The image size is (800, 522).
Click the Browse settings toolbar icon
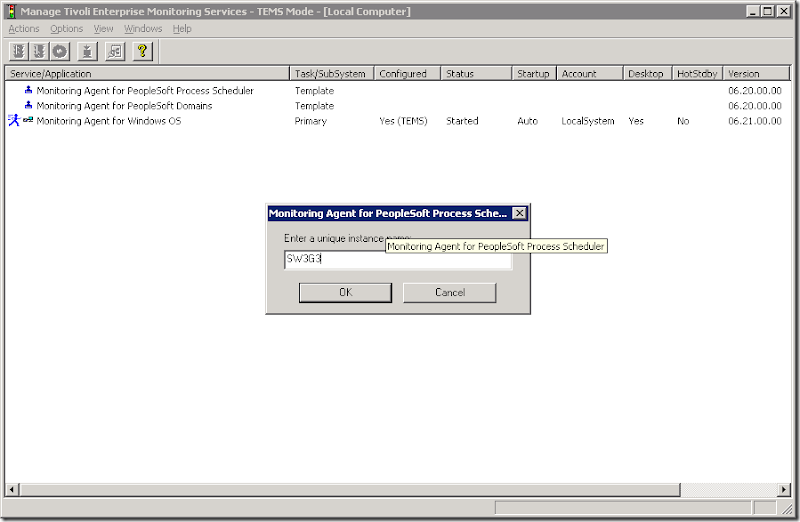pos(115,51)
